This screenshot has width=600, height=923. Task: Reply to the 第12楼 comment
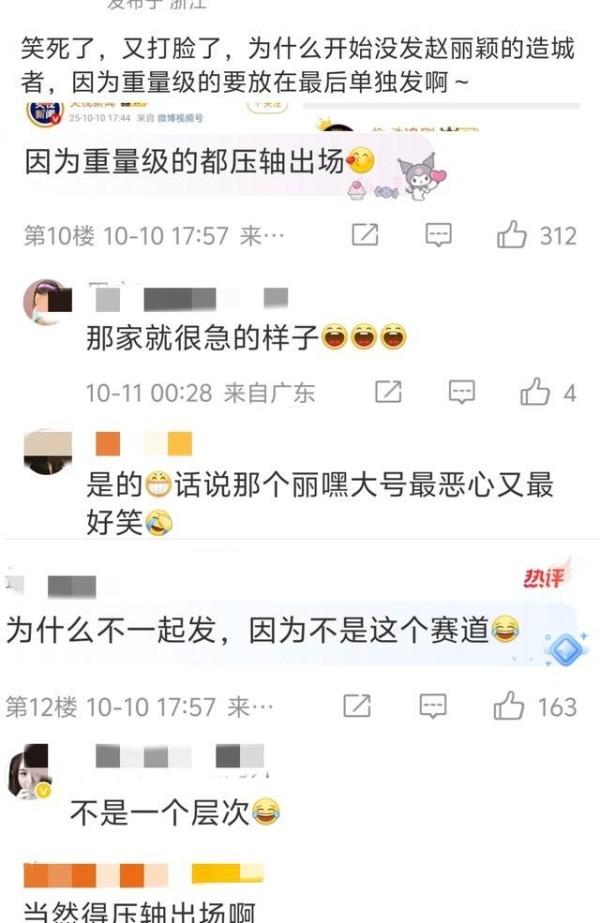[433, 706]
